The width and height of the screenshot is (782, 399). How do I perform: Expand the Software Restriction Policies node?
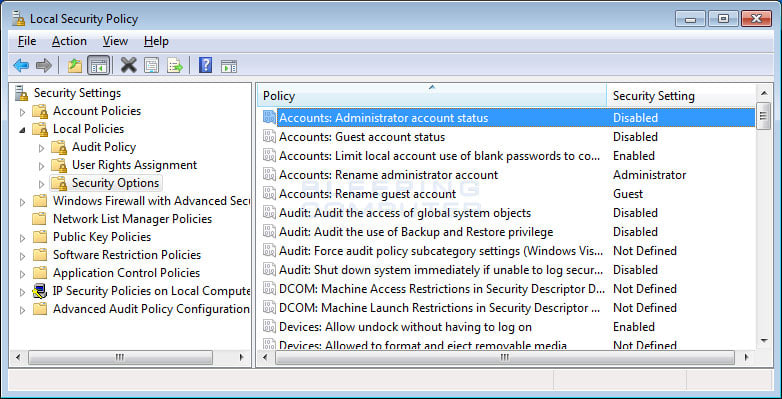pos(22,256)
